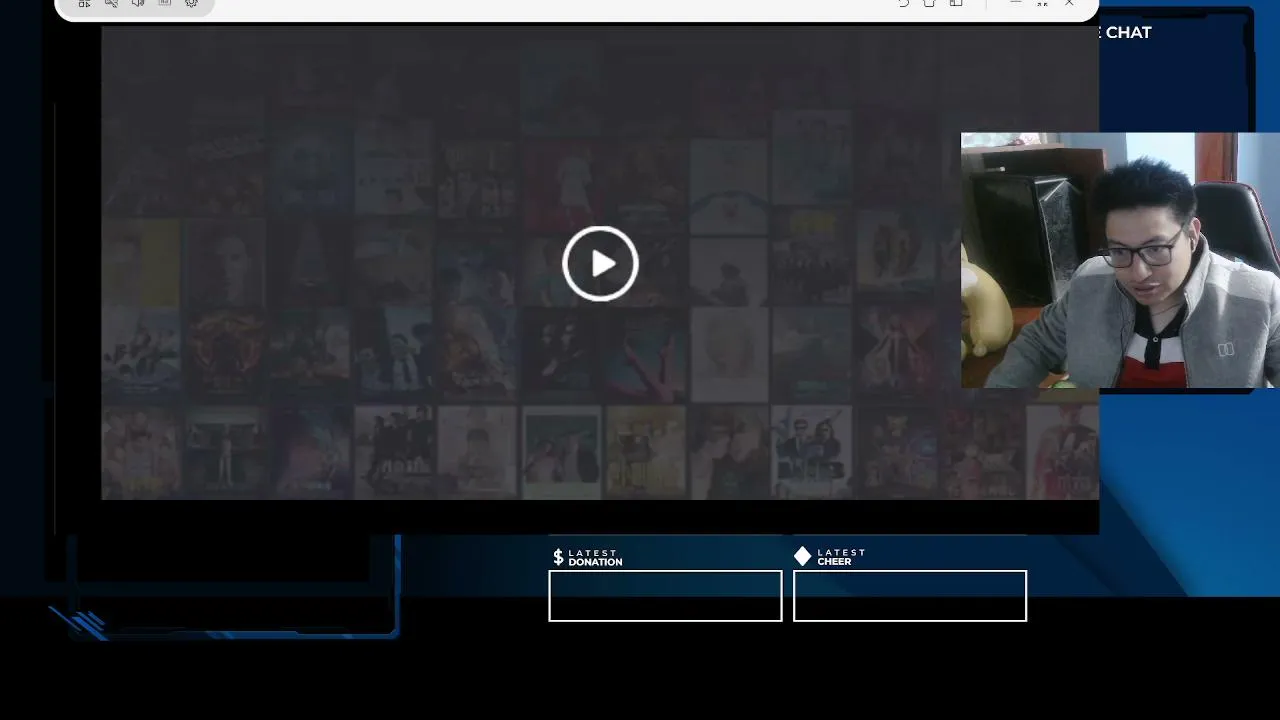
Task: Select the empty Latest Donation box
Action: pyautogui.click(x=665, y=596)
